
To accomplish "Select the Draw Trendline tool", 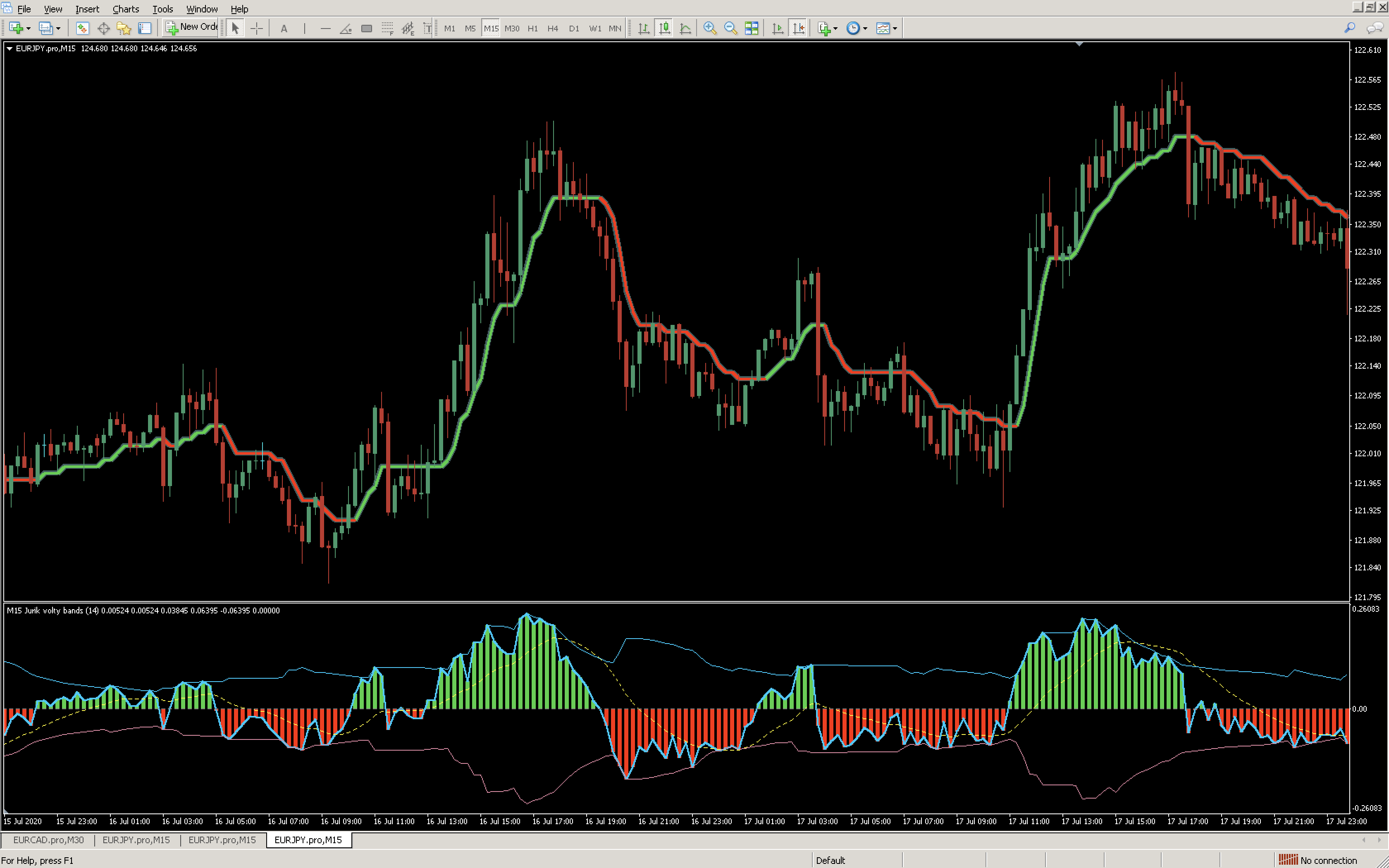I will pos(346,28).
